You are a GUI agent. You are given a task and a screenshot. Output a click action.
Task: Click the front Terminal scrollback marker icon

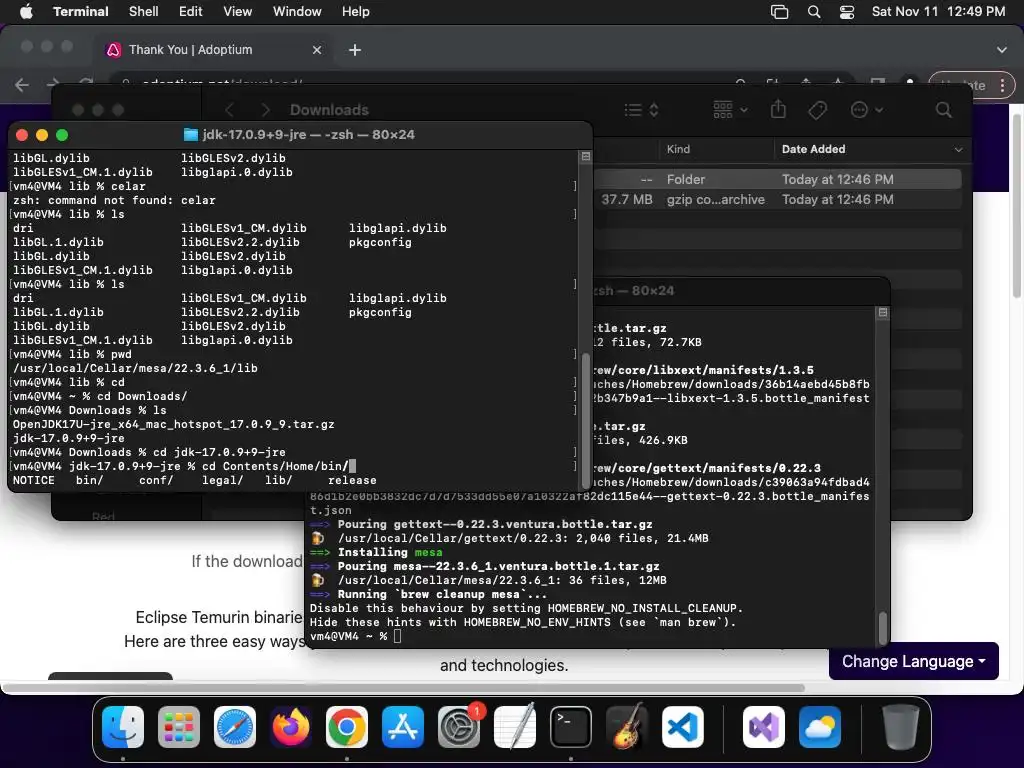586,157
